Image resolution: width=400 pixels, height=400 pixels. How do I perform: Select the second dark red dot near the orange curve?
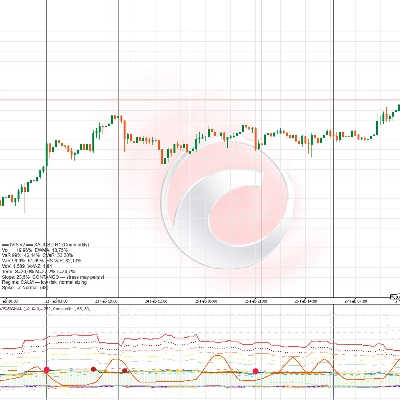tap(124, 370)
